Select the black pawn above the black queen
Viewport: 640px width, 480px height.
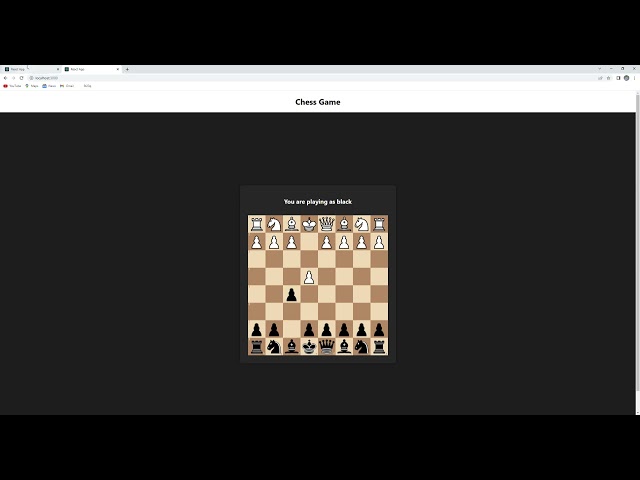327,329
